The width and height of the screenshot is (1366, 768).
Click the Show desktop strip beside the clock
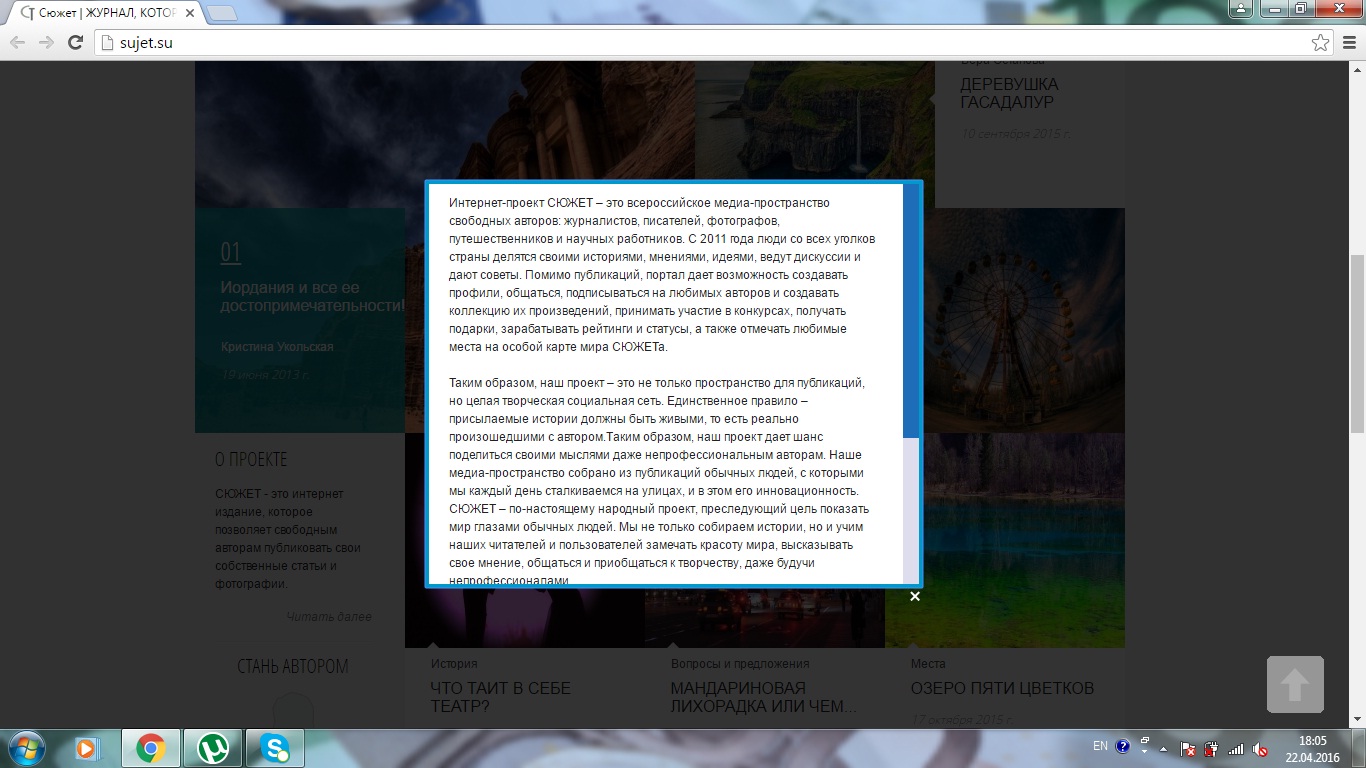(x=1359, y=748)
